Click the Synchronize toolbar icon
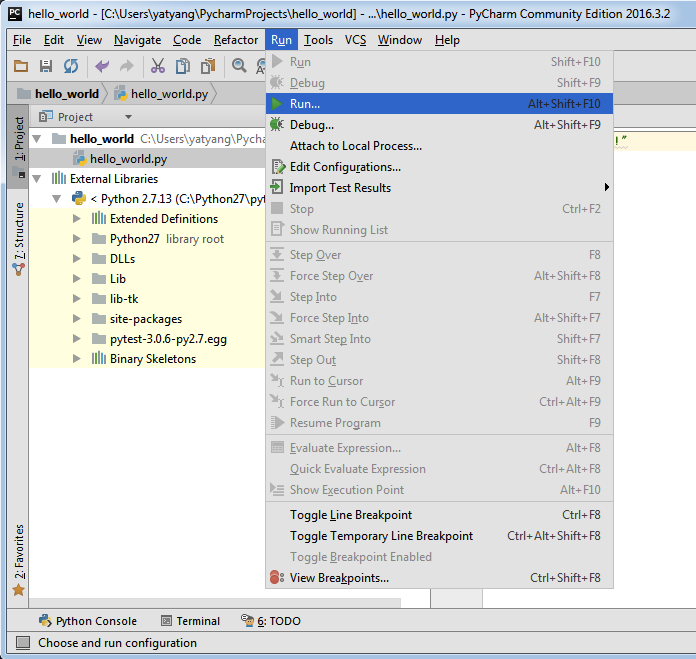Screen dimensions: 696x659 coord(71,67)
